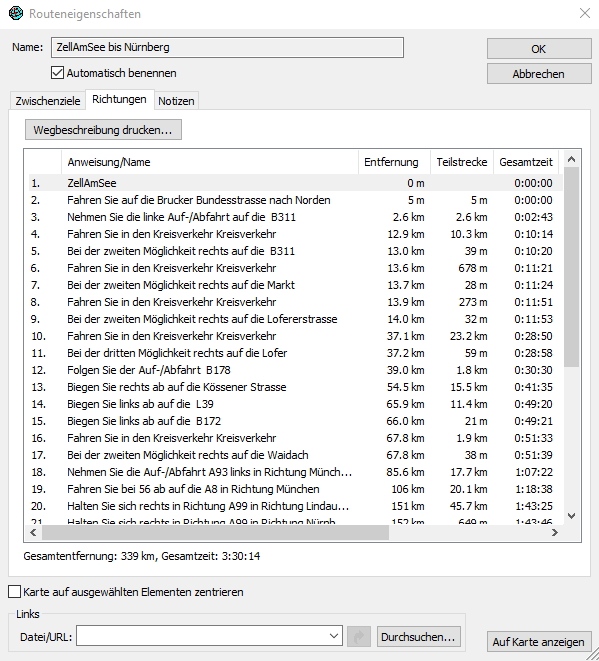Switch to the Zwischenziele tab
This screenshot has height=661, width=599.
(x=48, y=101)
